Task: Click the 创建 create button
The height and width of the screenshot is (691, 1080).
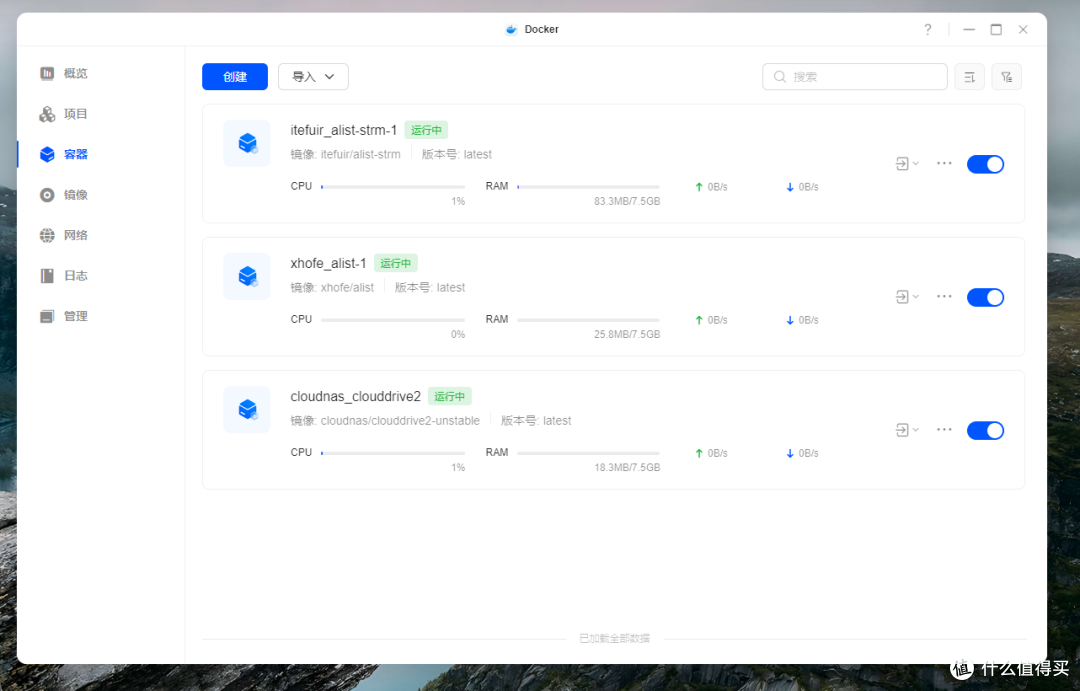Action: (x=235, y=76)
